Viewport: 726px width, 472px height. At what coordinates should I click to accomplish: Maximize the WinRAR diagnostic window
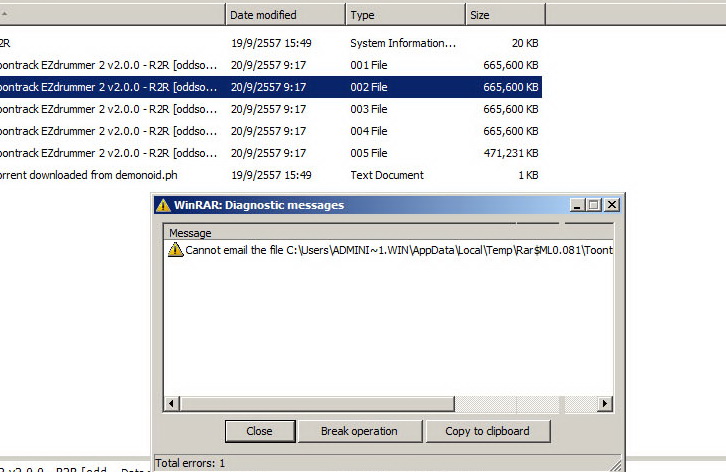(x=594, y=205)
